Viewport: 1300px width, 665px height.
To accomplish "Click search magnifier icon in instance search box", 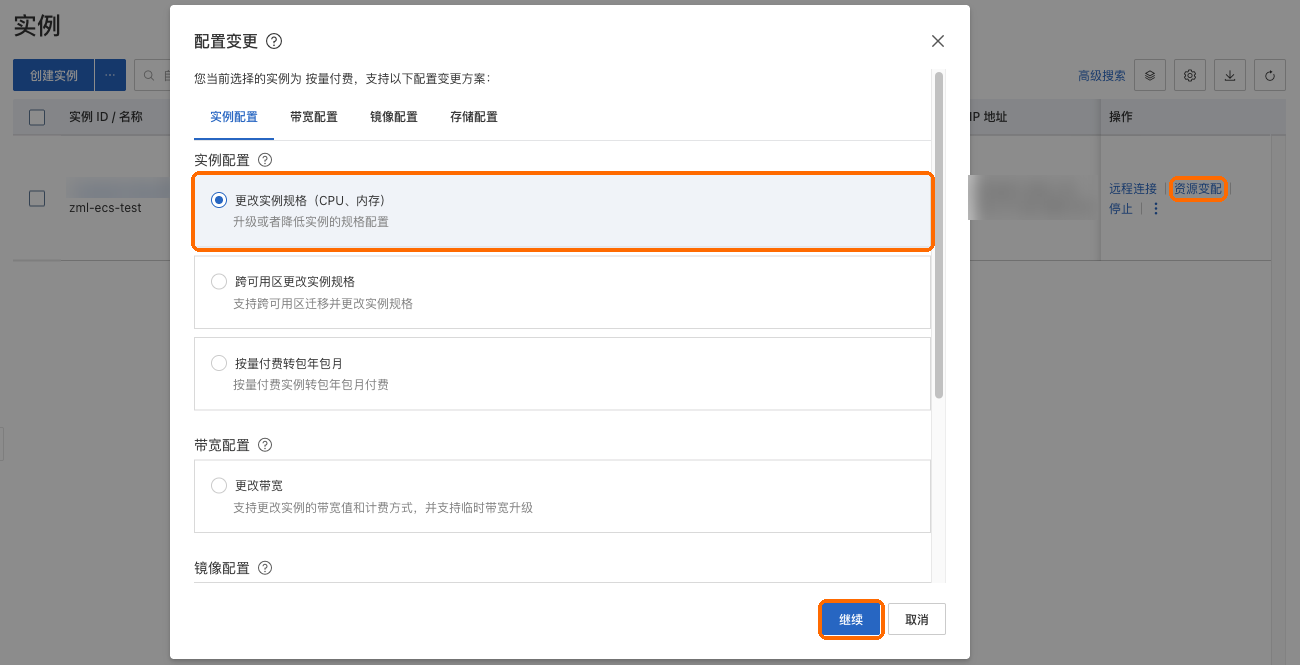I will tap(150, 75).
